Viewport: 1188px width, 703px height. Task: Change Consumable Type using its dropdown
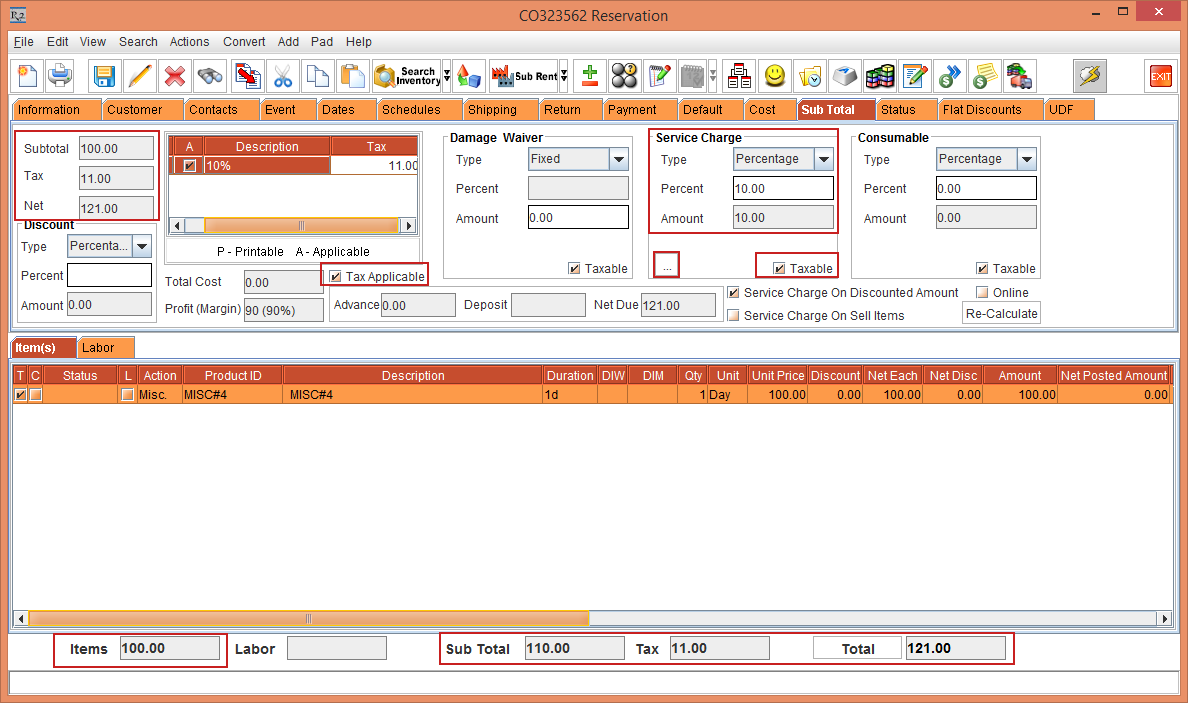[1024, 159]
